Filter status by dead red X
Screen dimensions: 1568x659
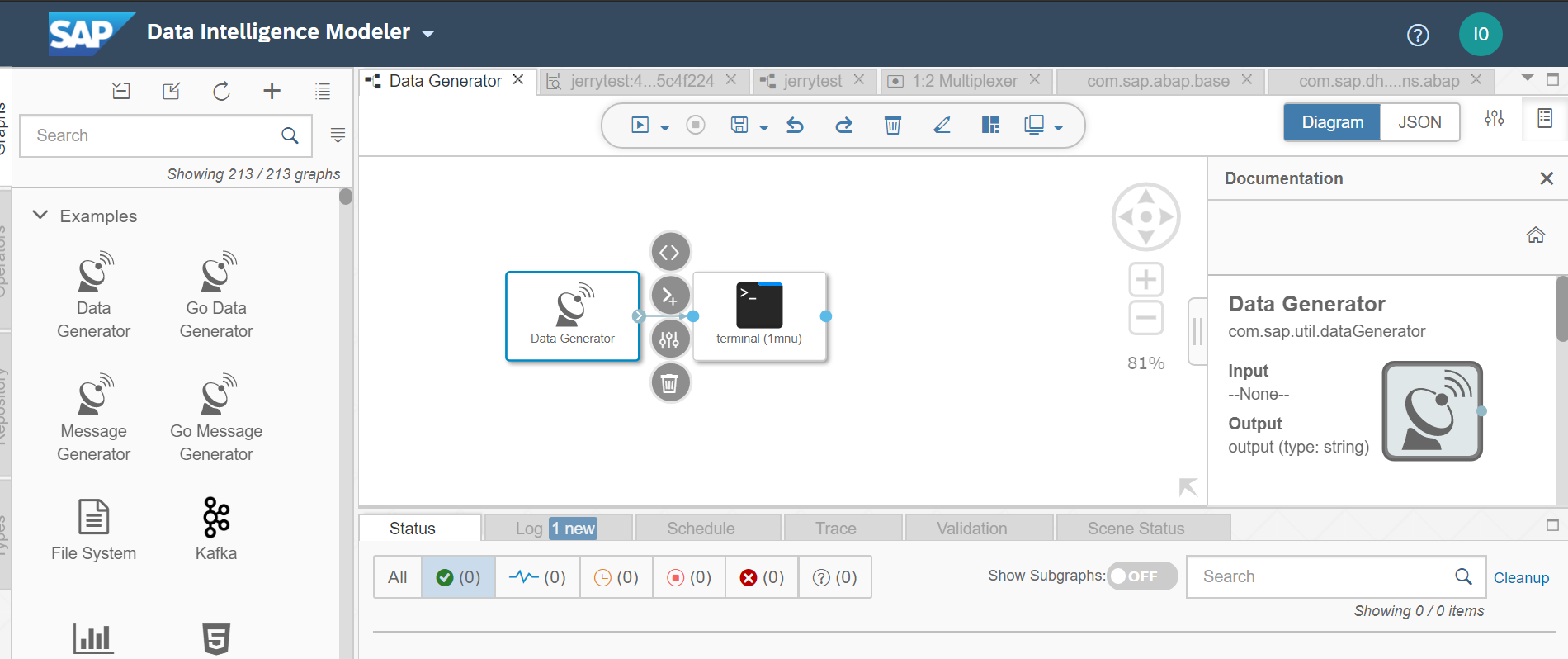(x=762, y=577)
